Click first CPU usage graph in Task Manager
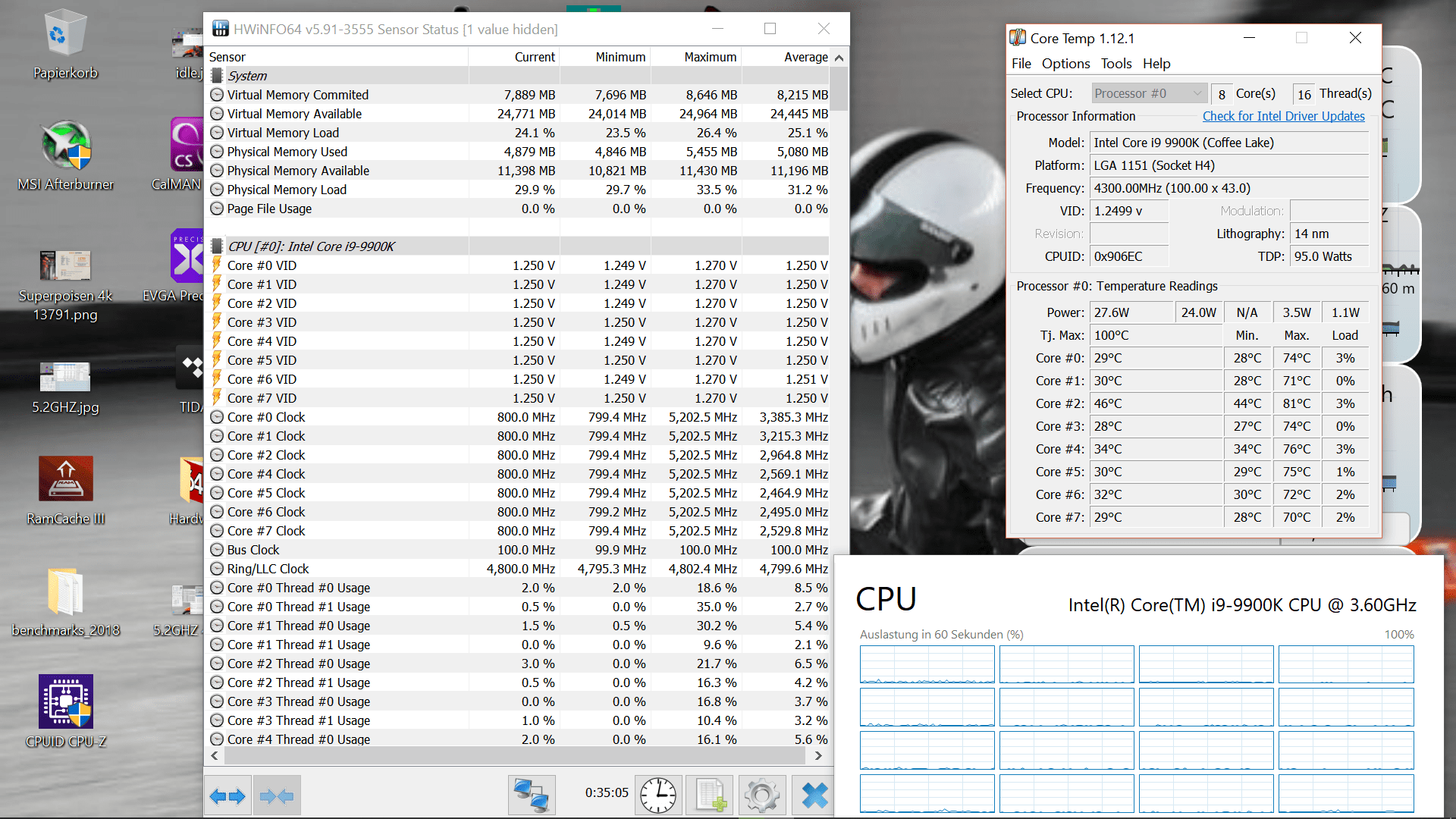The width and height of the screenshot is (1456, 819). click(927, 664)
